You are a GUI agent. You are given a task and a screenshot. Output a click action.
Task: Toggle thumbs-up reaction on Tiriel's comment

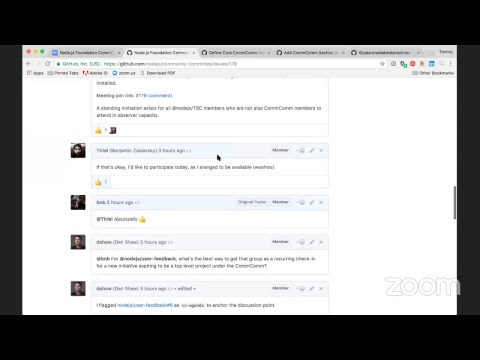101,182
